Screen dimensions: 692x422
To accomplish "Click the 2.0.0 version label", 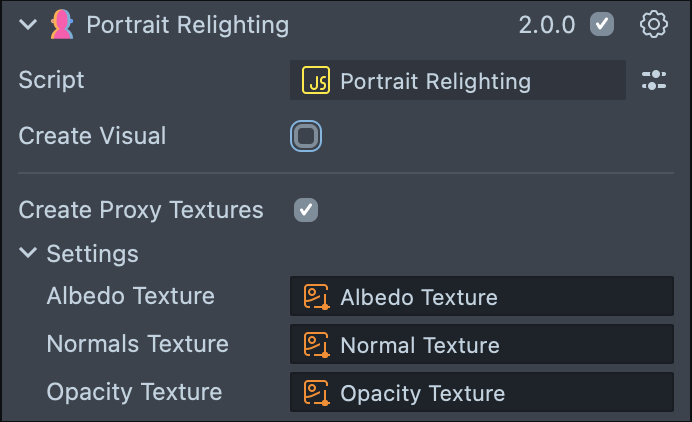I will click(546, 25).
